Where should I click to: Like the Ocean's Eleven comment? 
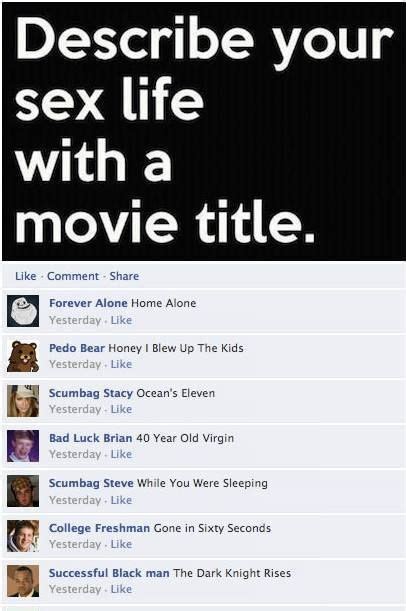pyautogui.click(x=121, y=409)
